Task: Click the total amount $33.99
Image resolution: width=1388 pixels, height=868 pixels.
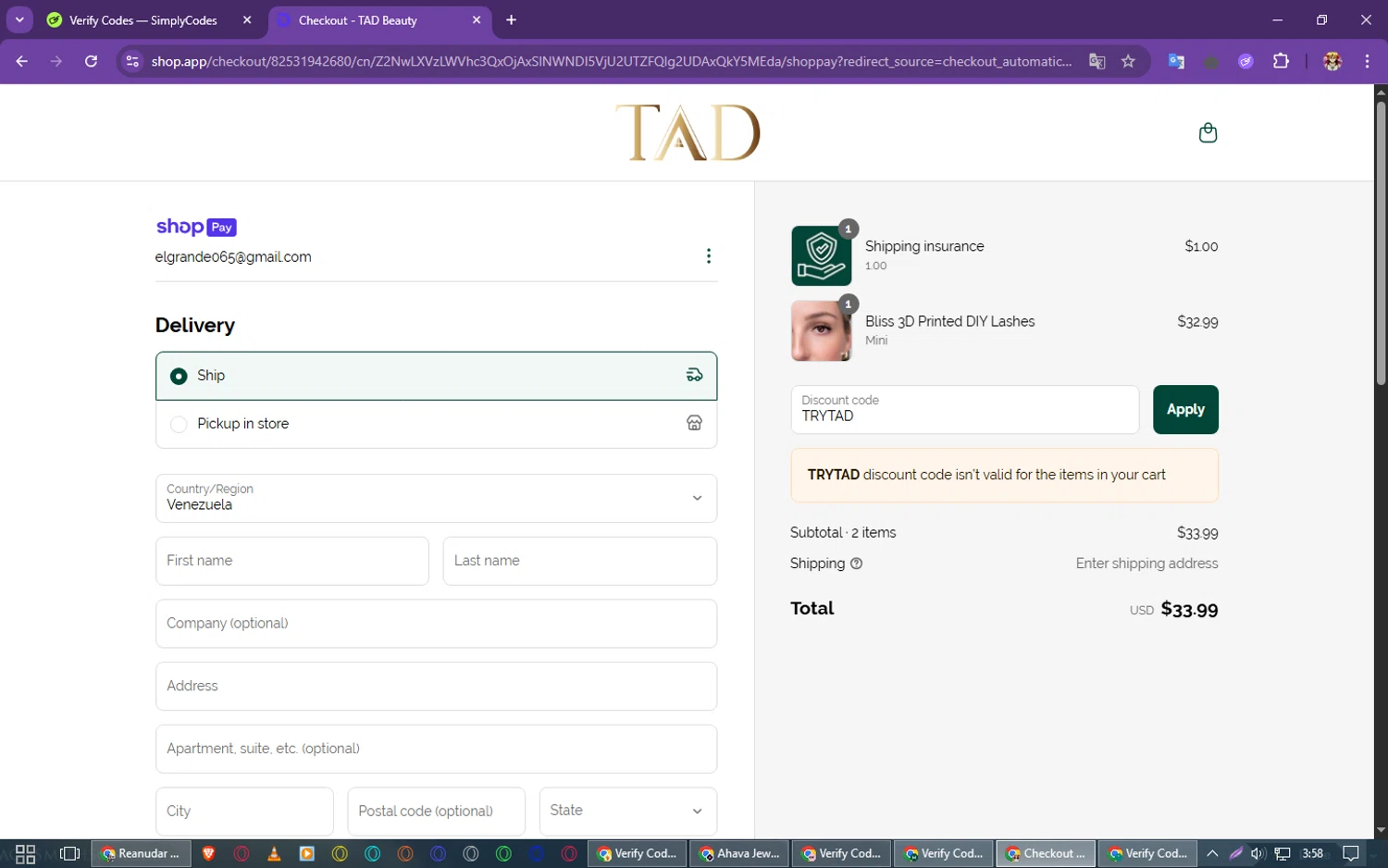Action: pos(1189,609)
